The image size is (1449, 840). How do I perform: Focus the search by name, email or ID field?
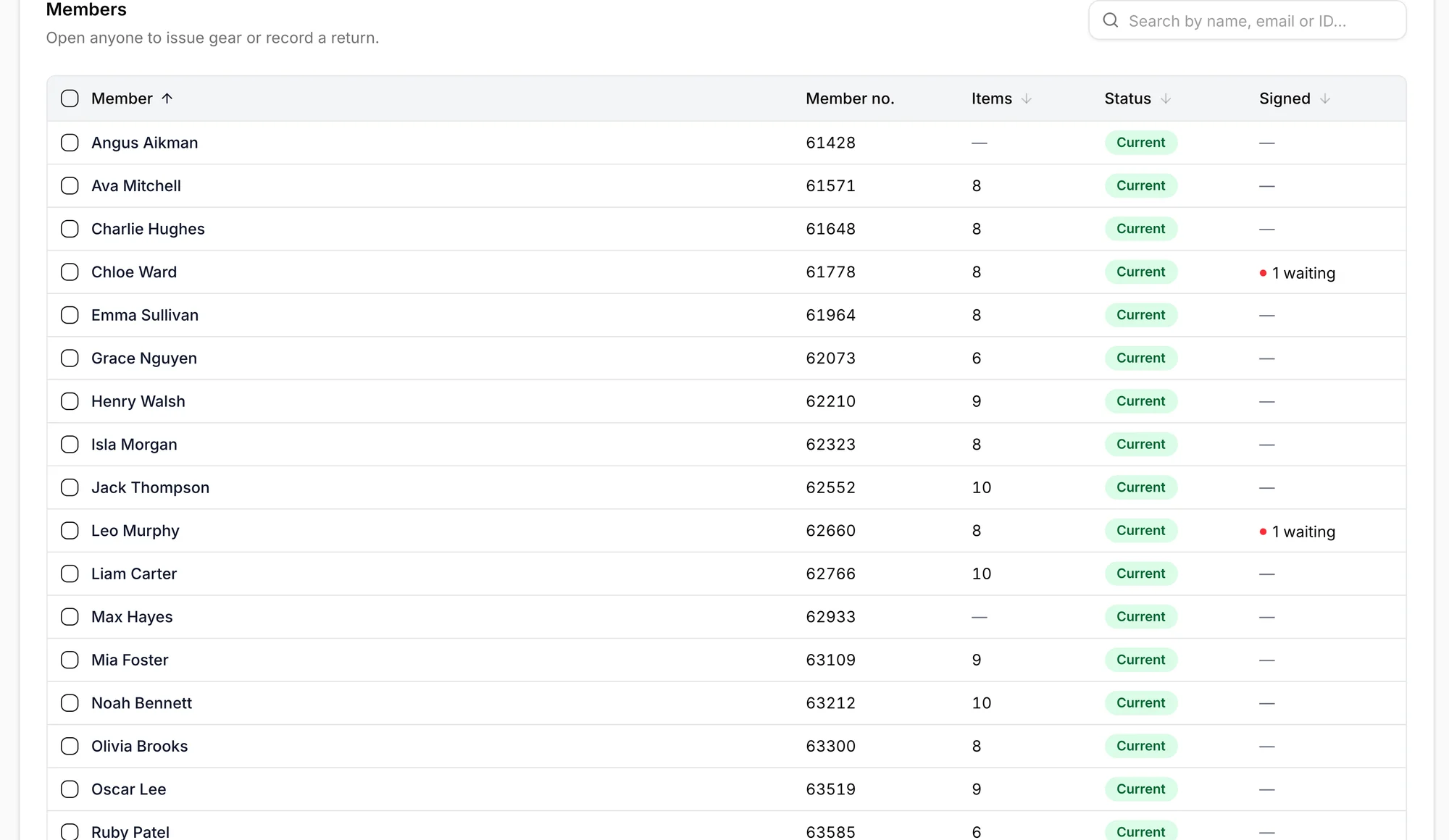(1247, 20)
